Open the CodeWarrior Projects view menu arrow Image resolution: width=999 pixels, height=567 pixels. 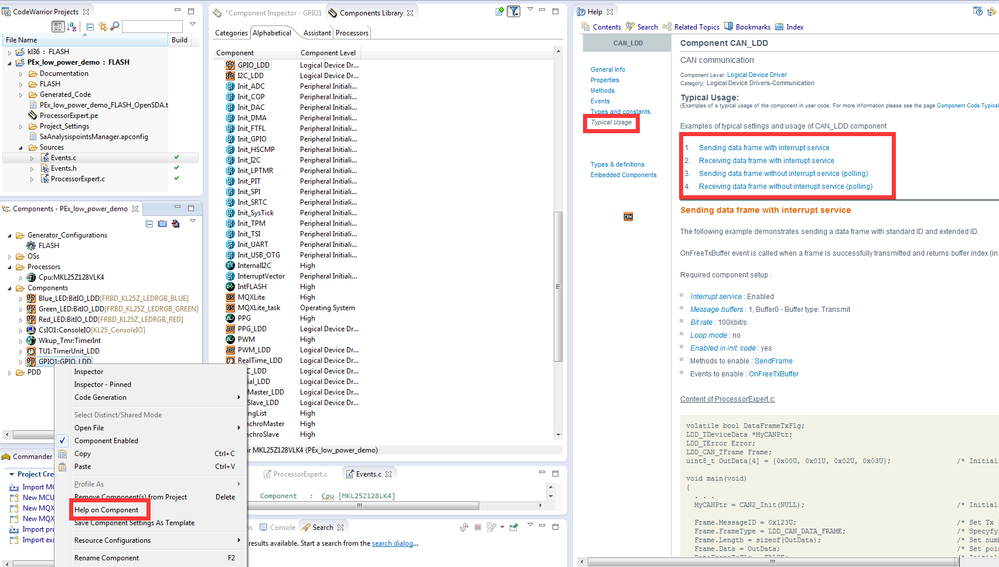pos(193,25)
